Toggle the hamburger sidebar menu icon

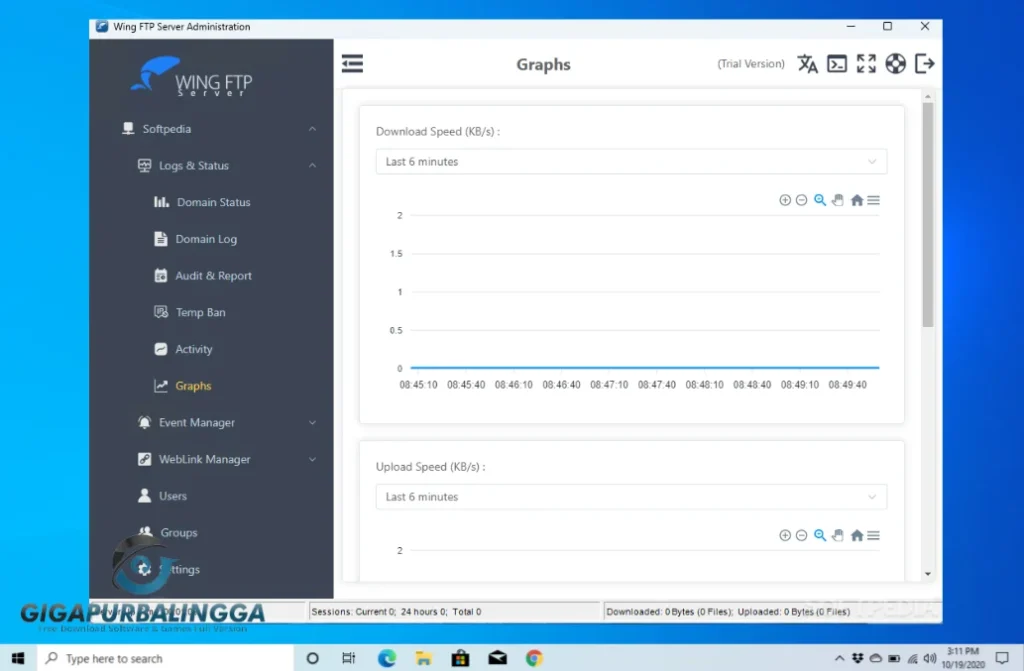pyautogui.click(x=352, y=64)
